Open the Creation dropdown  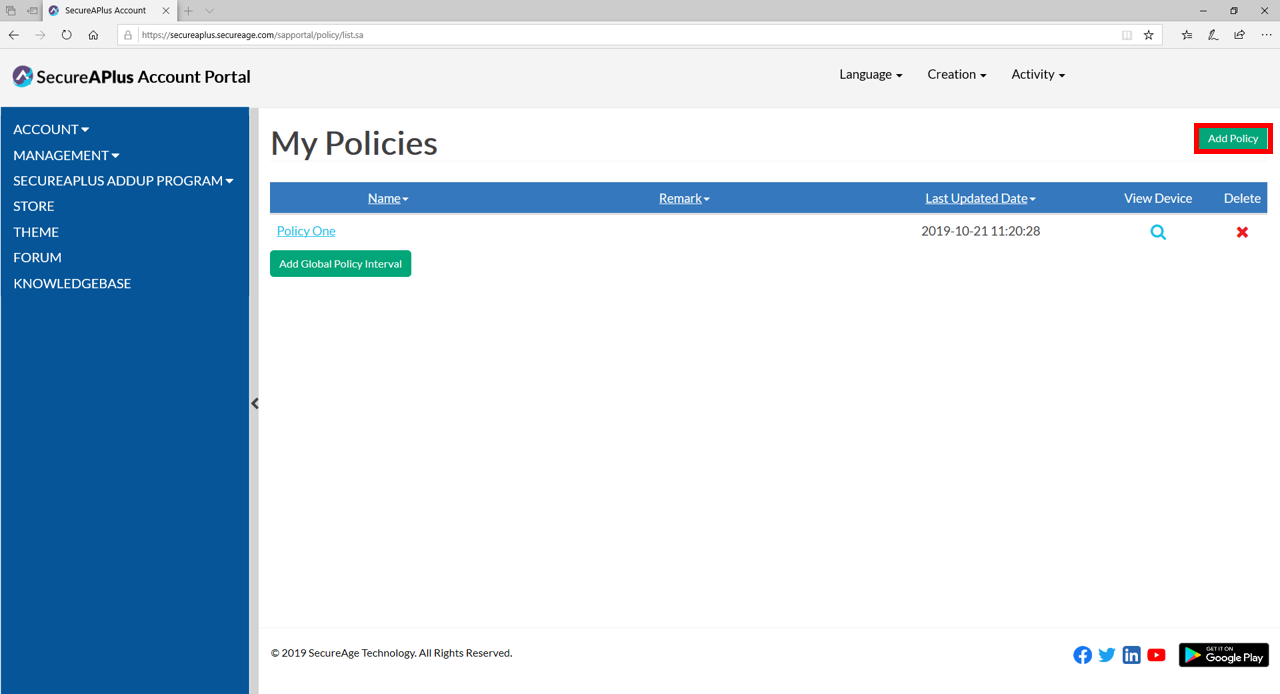[956, 74]
